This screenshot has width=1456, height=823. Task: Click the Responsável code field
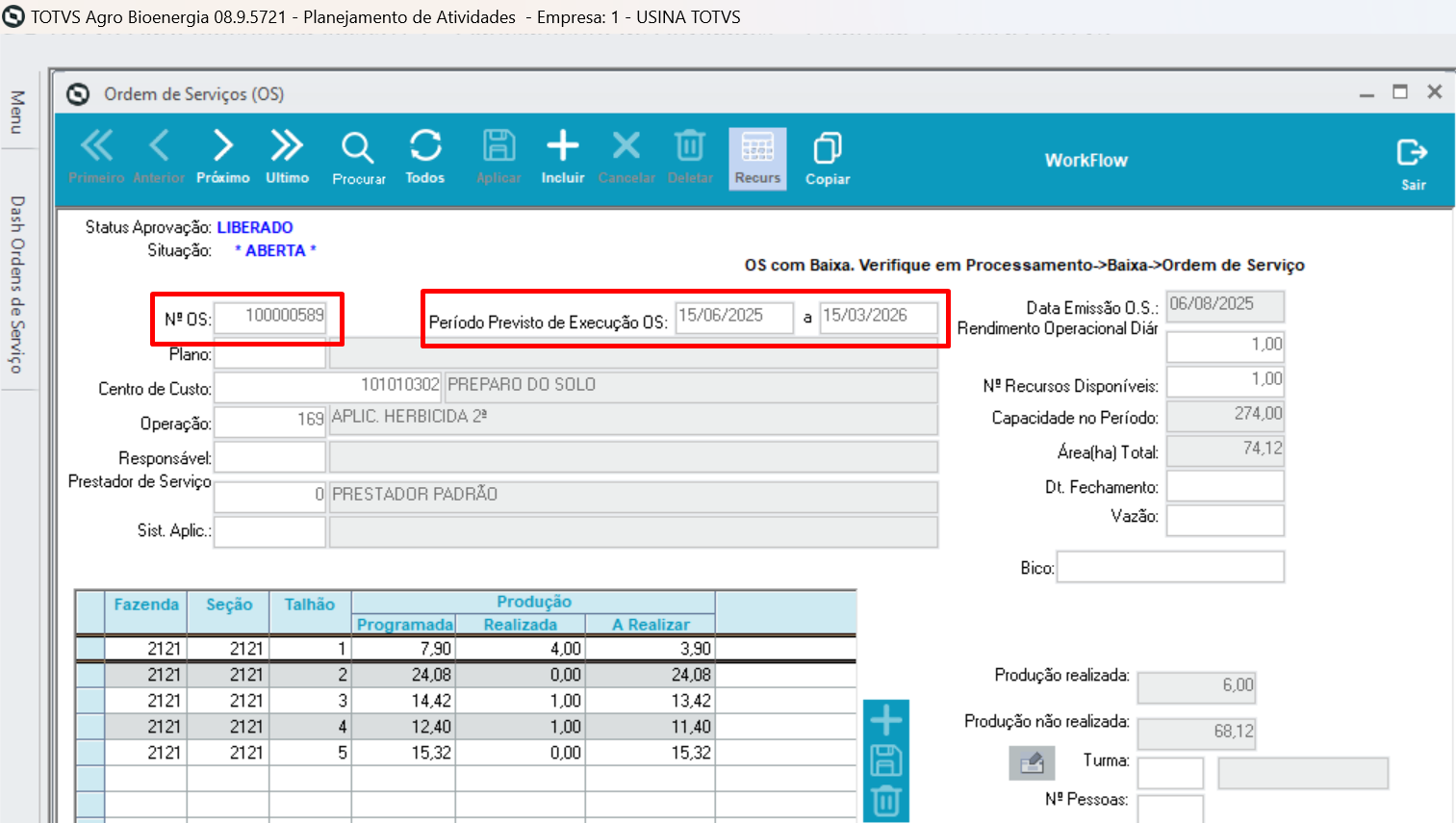[269, 457]
